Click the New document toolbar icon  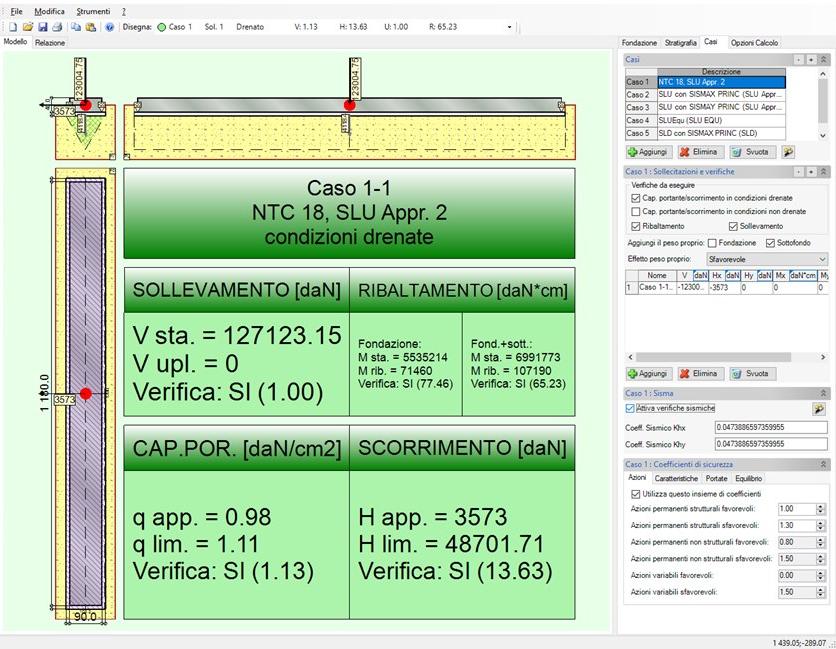[x=13, y=27]
